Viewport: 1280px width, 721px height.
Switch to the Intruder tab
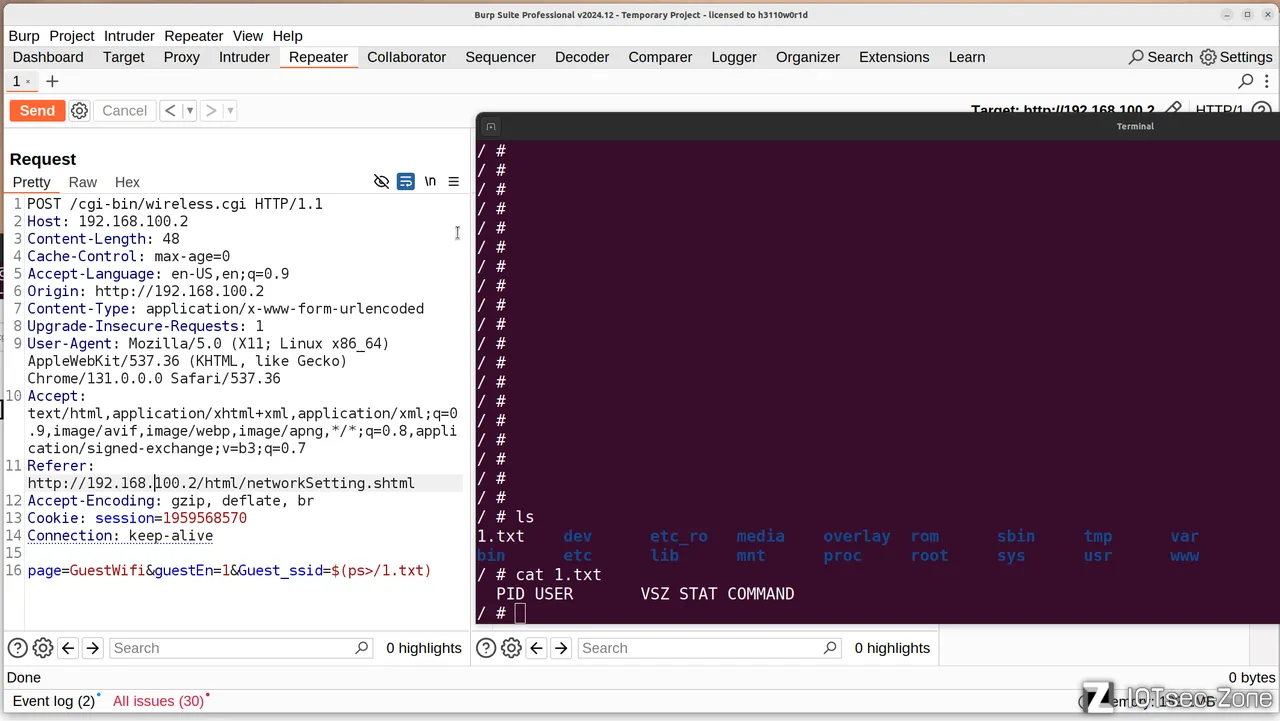tap(244, 57)
